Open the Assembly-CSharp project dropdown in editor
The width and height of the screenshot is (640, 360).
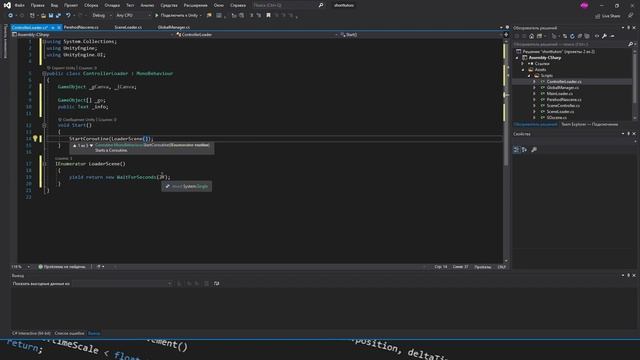coord(93,35)
